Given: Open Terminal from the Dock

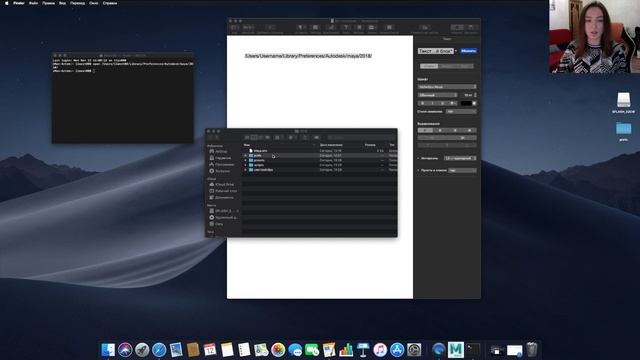Looking at the screenshot, I should (473, 350).
